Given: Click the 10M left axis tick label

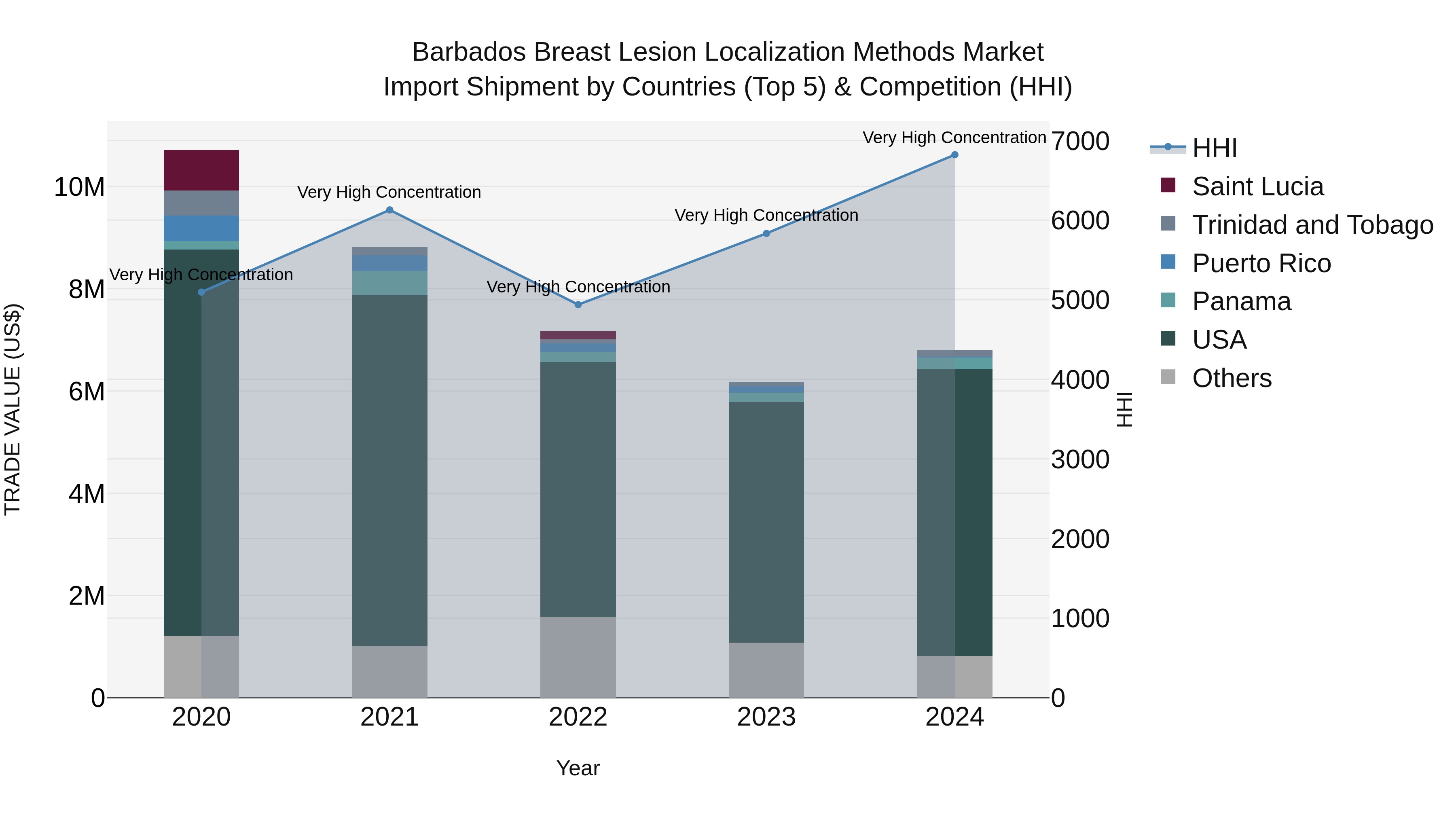Looking at the screenshot, I should click(x=79, y=187).
